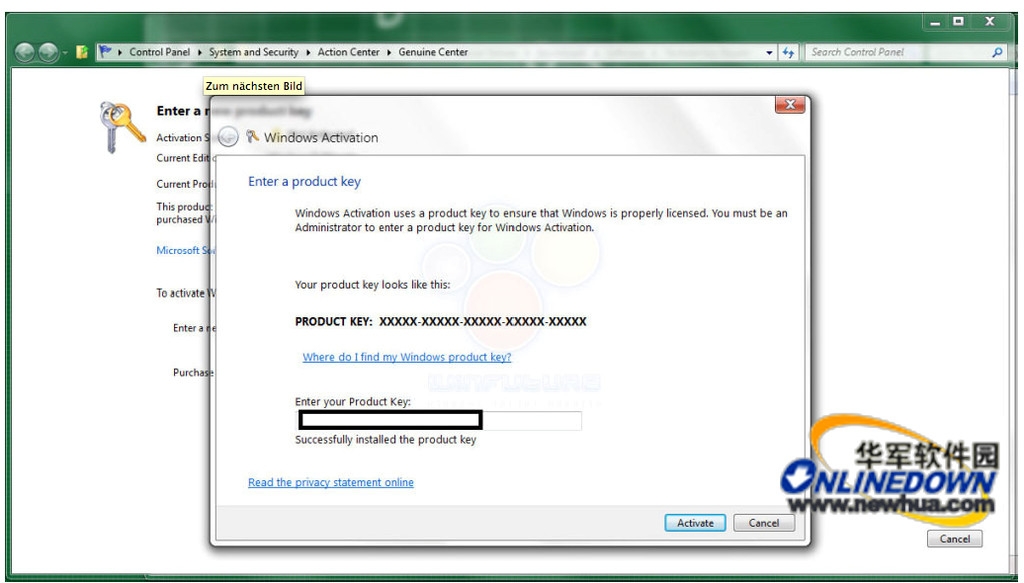Click the Activate button
The width and height of the screenshot is (1024, 583).
(x=695, y=523)
